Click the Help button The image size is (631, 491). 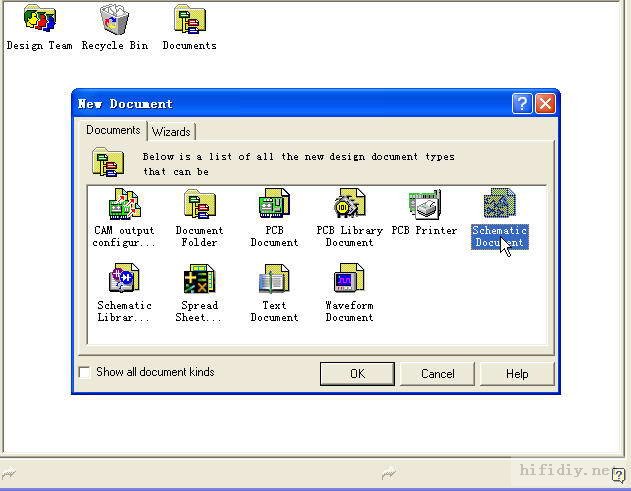tap(516, 374)
